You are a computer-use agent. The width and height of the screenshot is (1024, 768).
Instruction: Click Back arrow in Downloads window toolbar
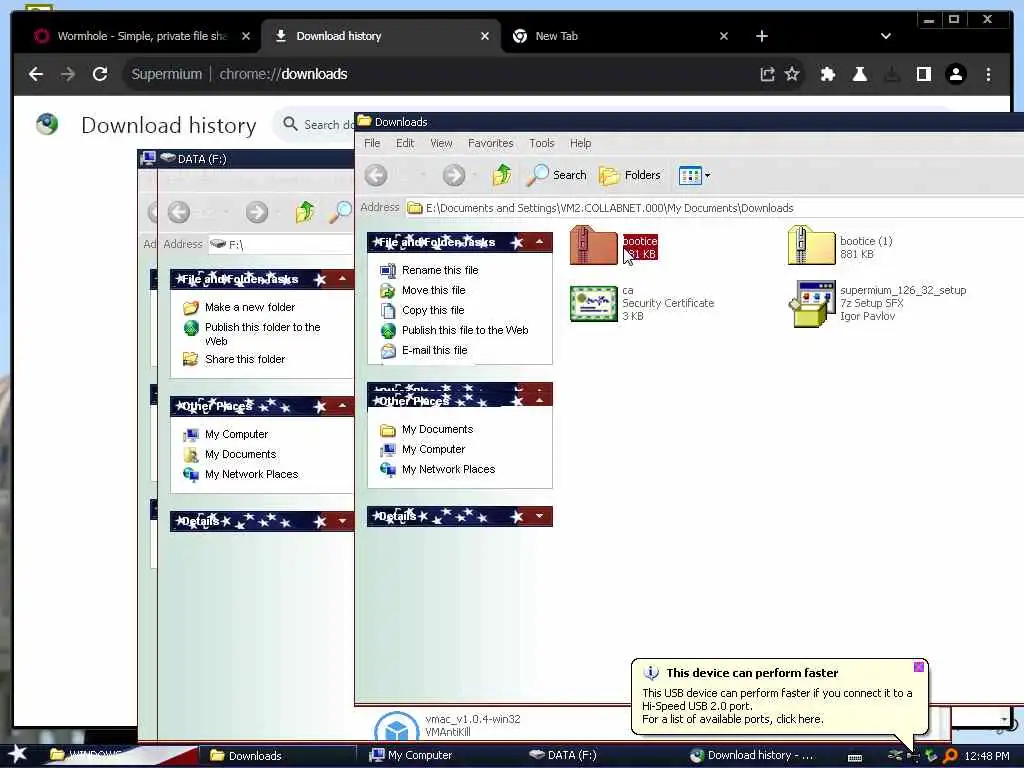tap(376, 175)
